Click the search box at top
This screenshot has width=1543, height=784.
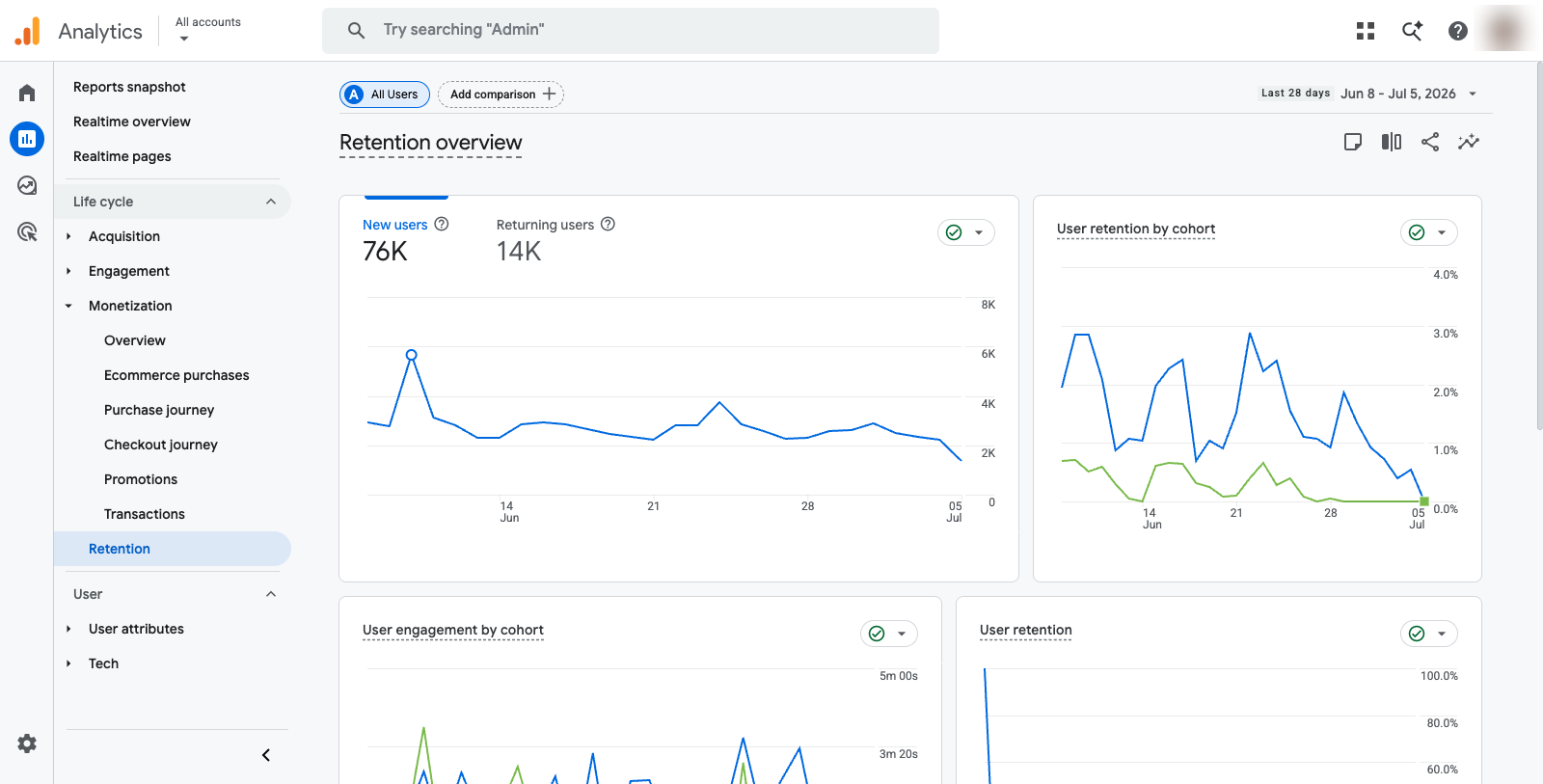click(x=631, y=31)
